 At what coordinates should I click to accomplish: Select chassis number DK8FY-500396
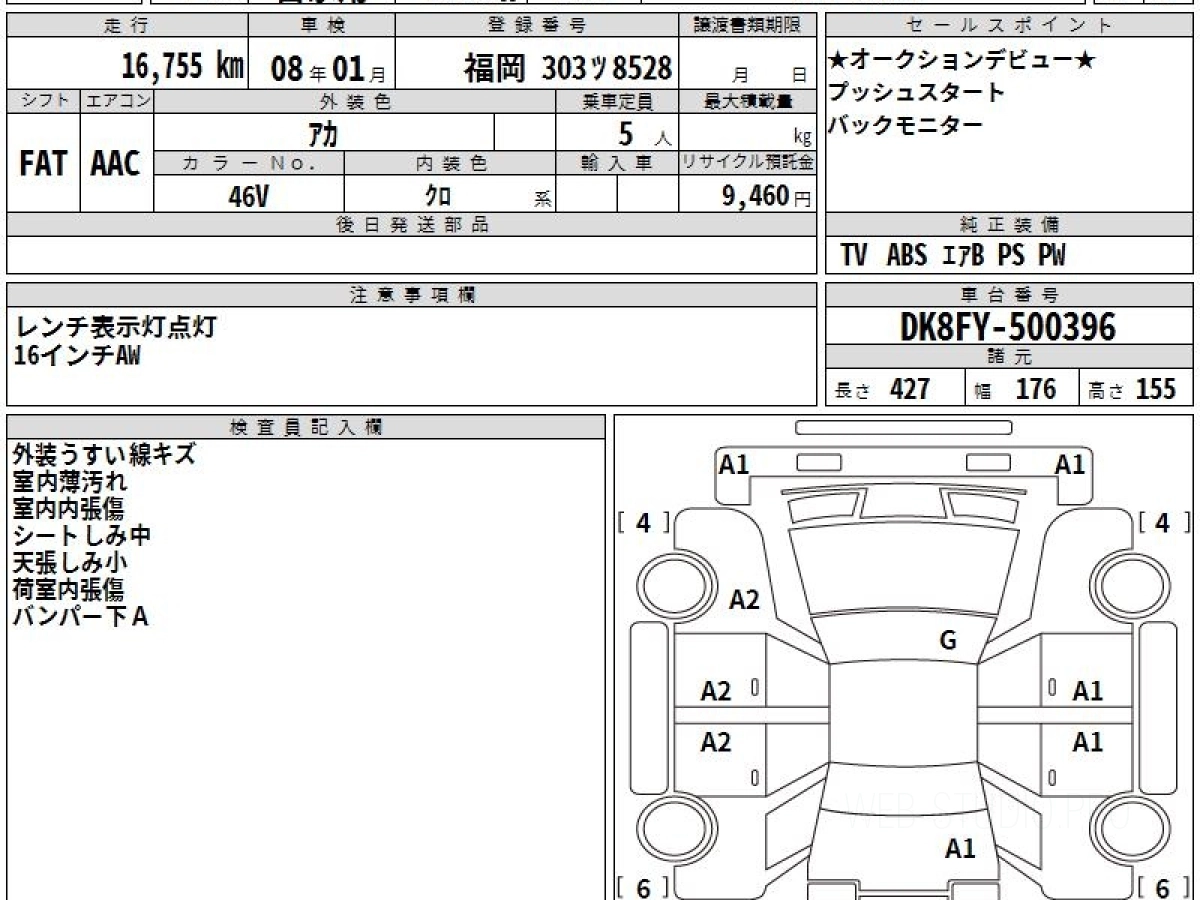(1008, 327)
